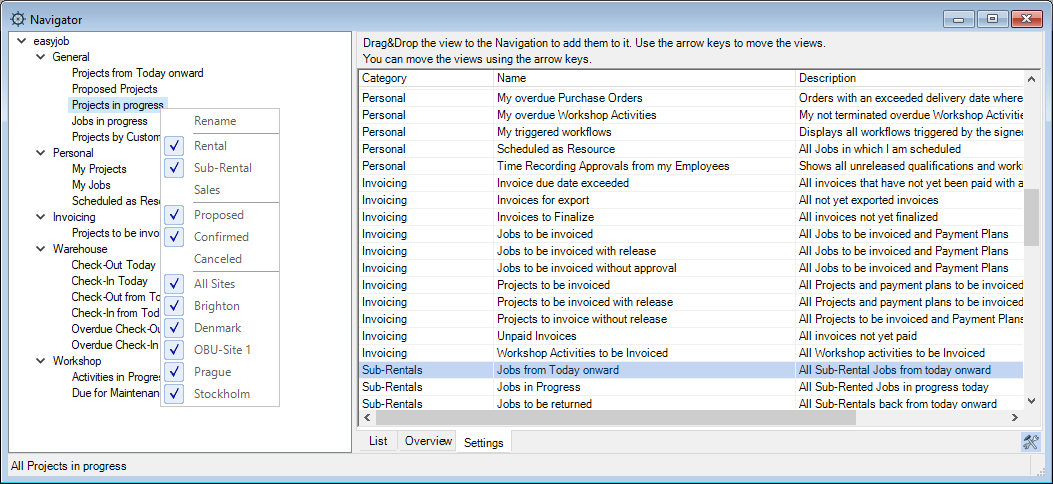The image size is (1053, 484).
Task: Collapse the Warehouse tree section
Action: click(x=40, y=249)
